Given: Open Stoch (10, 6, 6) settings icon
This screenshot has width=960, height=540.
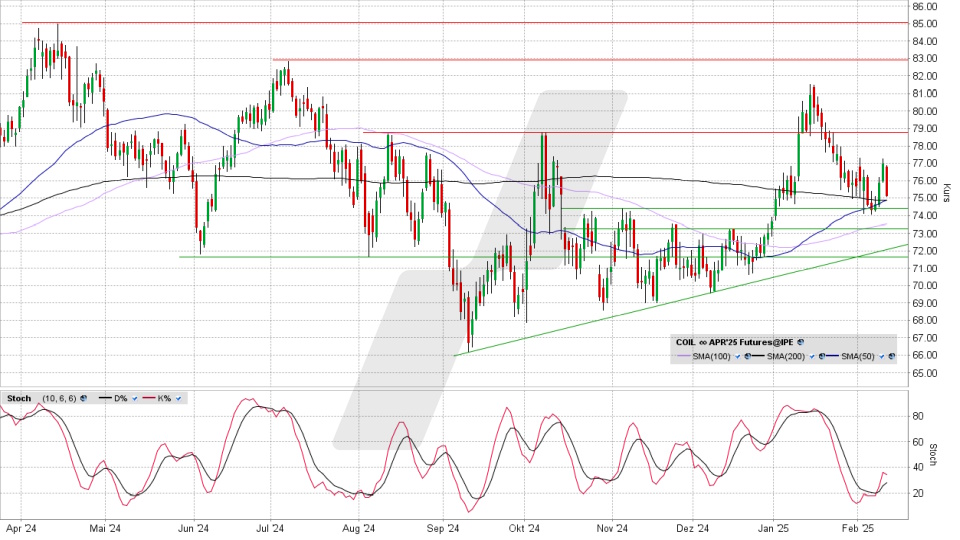Looking at the screenshot, I should point(83,398).
